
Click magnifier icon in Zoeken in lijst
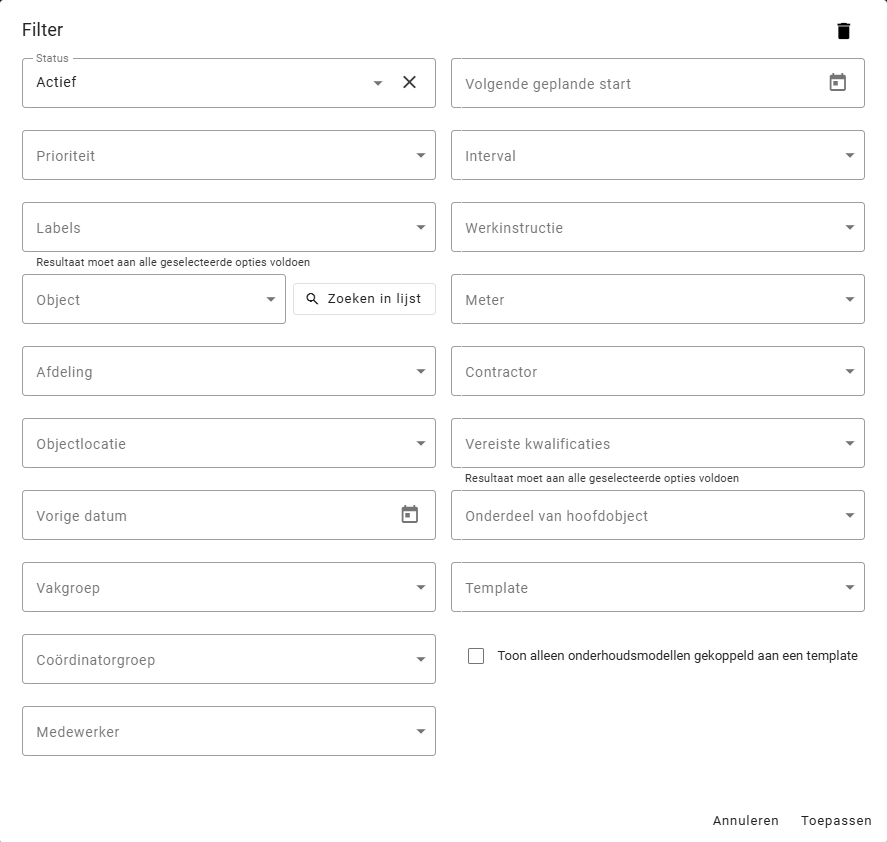click(312, 299)
